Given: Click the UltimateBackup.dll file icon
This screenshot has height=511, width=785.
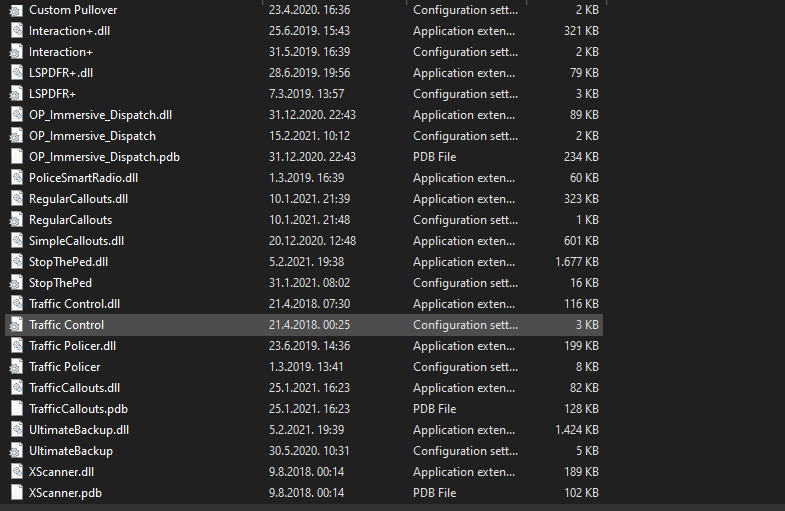Looking at the screenshot, I should click(17, 430).
